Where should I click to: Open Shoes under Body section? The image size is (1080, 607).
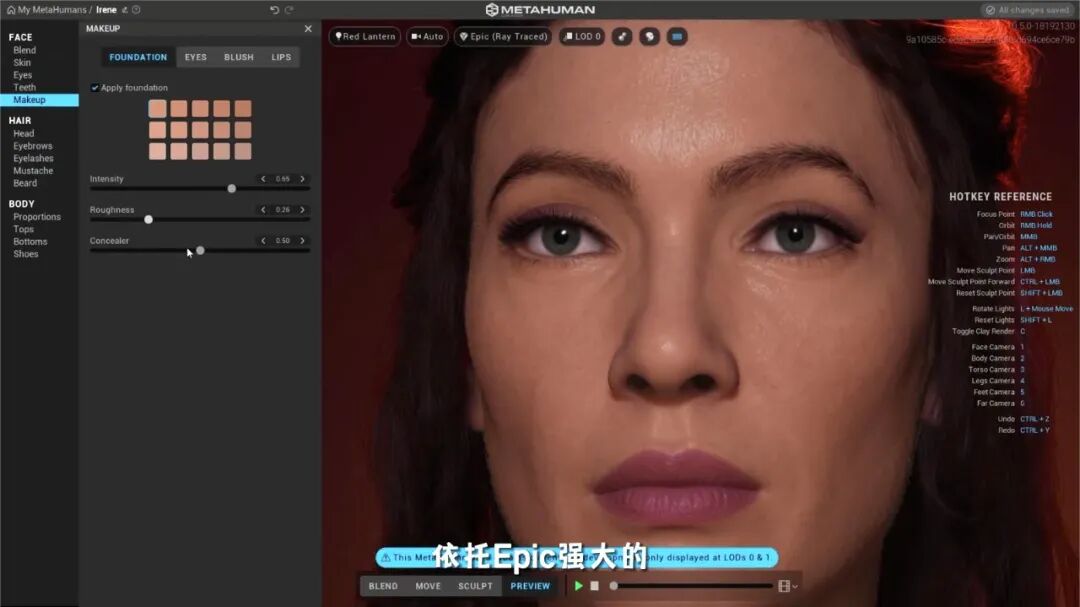(x=25, y=254)
